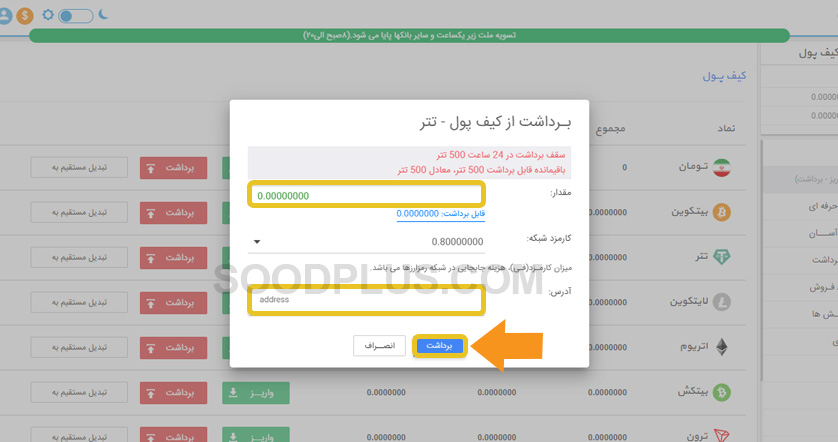Click the download icon in بیتکش واریز button
Viewport: 838px width, 442px height.
pos(233,393)
